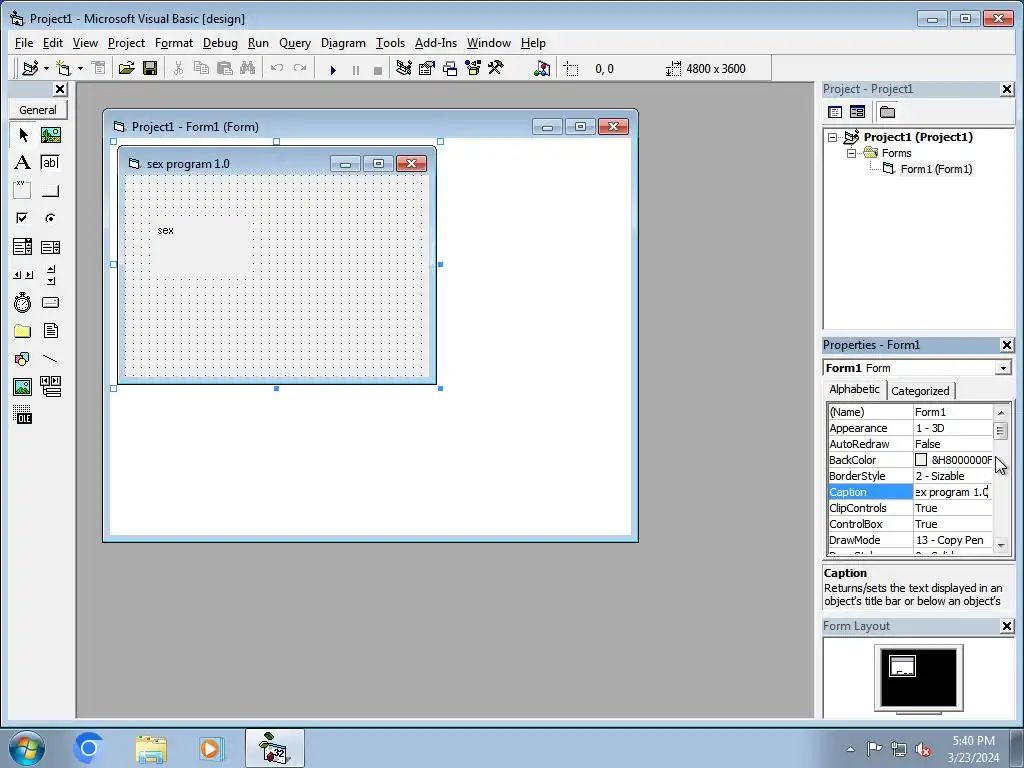Open the Object Browser toolbar icon

[473, 69]
